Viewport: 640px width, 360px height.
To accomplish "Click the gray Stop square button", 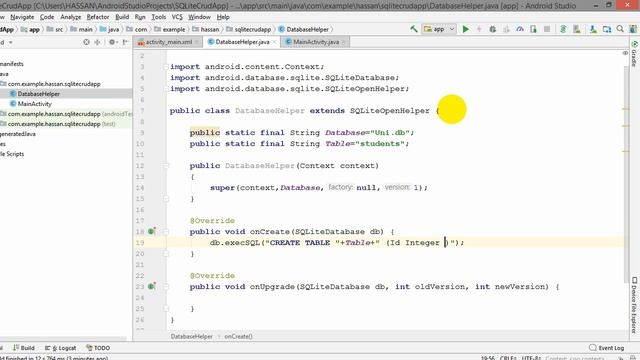I will click(x=547, y=29).
